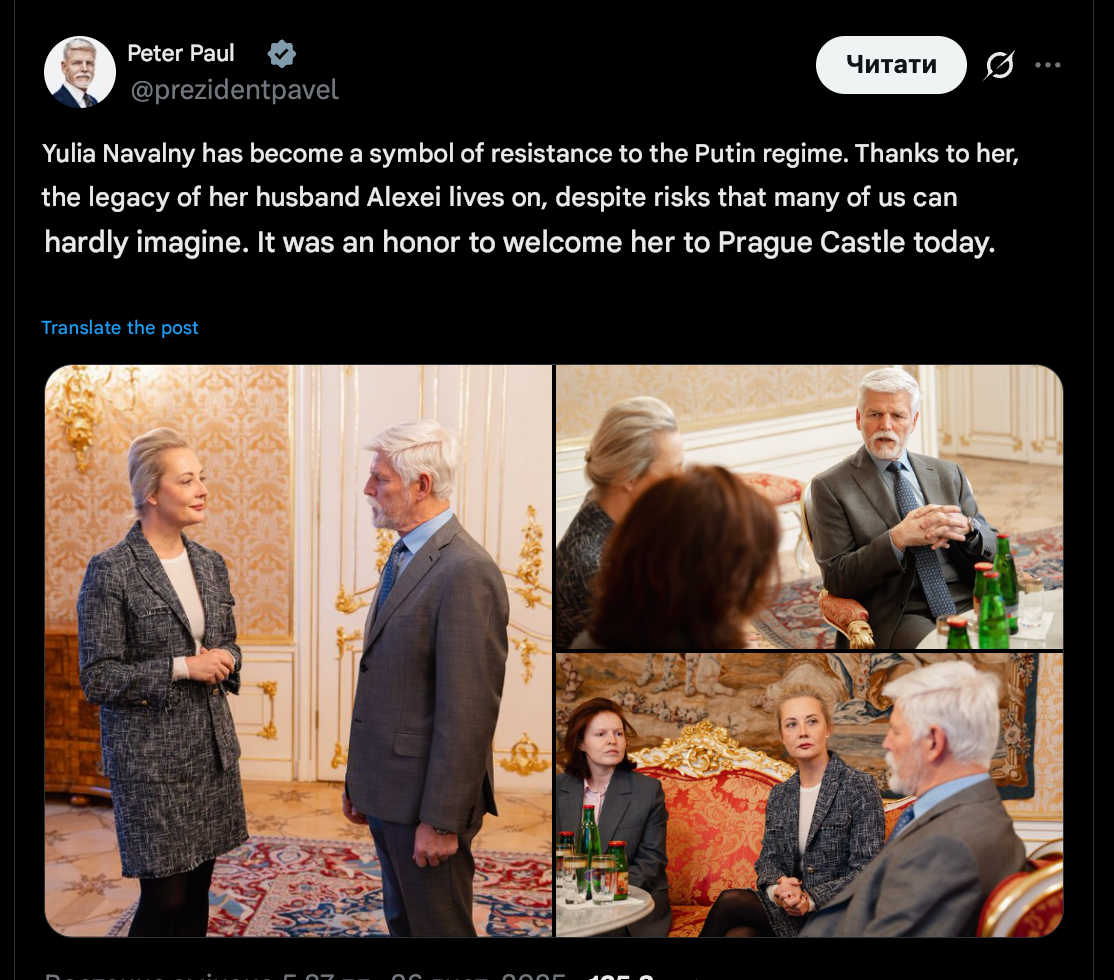Click the display name Peter Paul

tap(181, 53)
